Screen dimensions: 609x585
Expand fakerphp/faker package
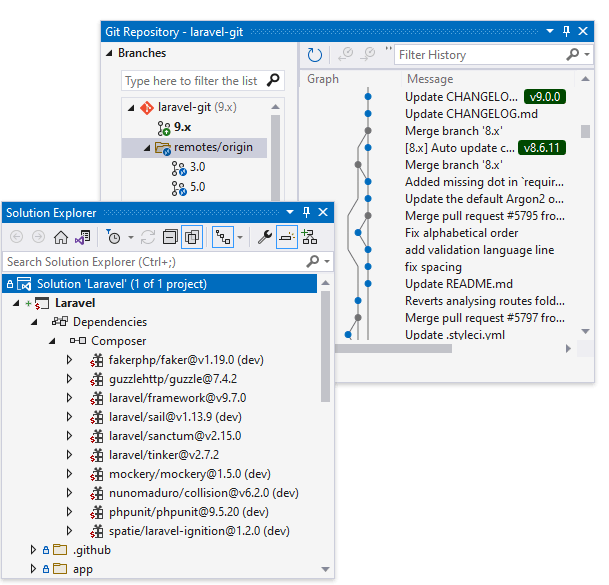click(x=70, y=360)
